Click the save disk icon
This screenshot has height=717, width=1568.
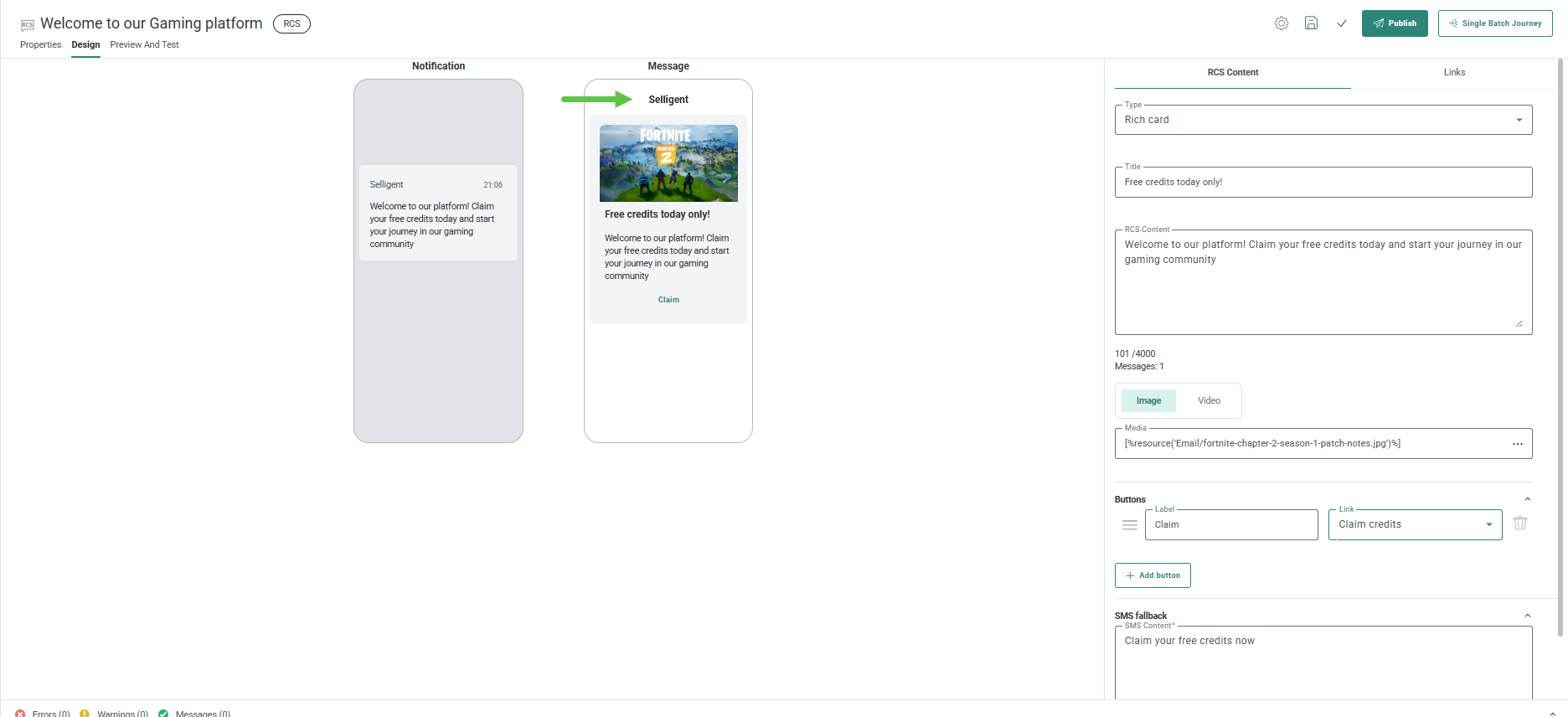click(1312, 23)
